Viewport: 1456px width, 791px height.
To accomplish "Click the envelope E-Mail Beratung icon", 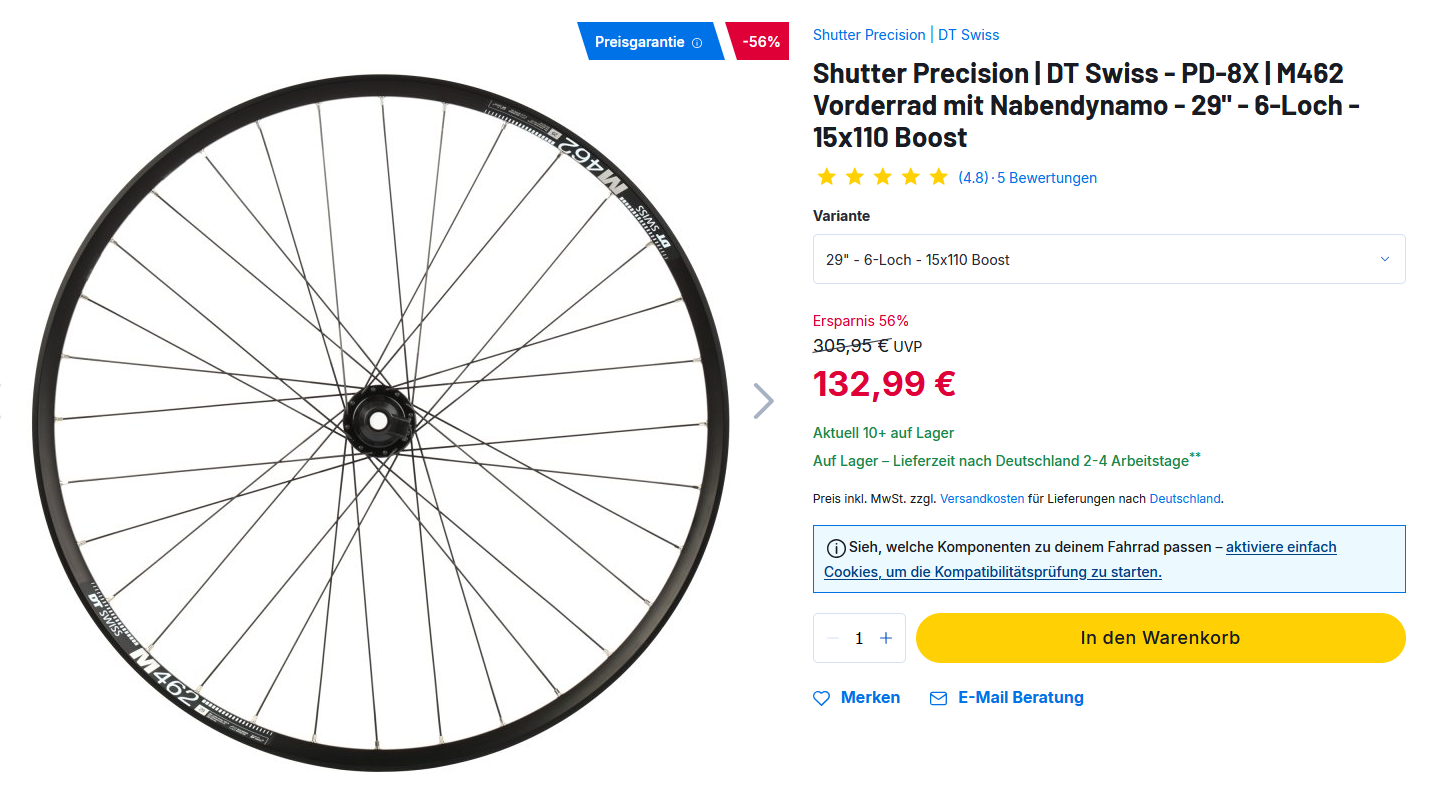I will (x=938, y=698).
